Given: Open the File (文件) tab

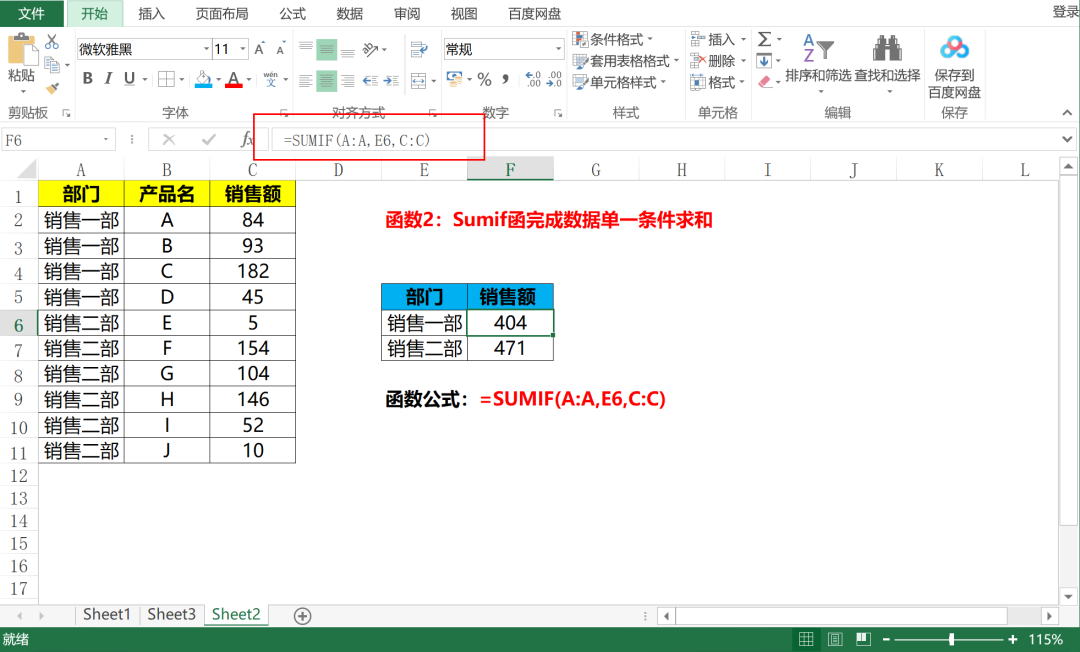Looking at the screenshot, I should [31, 13].
